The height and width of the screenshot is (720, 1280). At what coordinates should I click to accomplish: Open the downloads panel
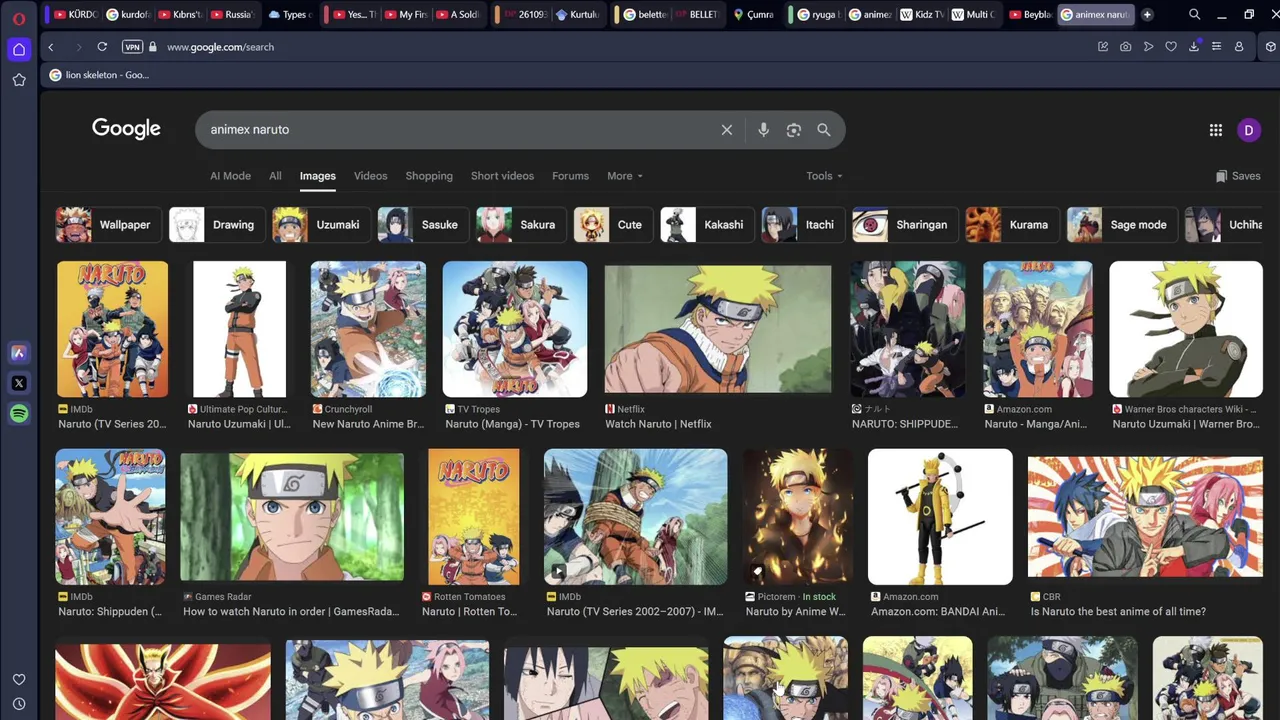[1194, 47]
